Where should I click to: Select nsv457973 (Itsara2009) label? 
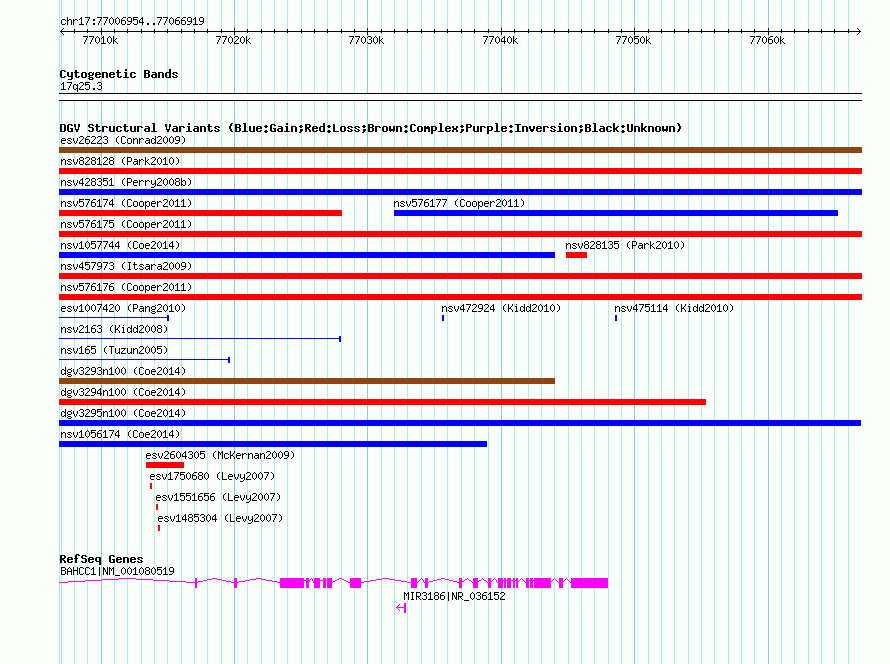tap(126, 266)
